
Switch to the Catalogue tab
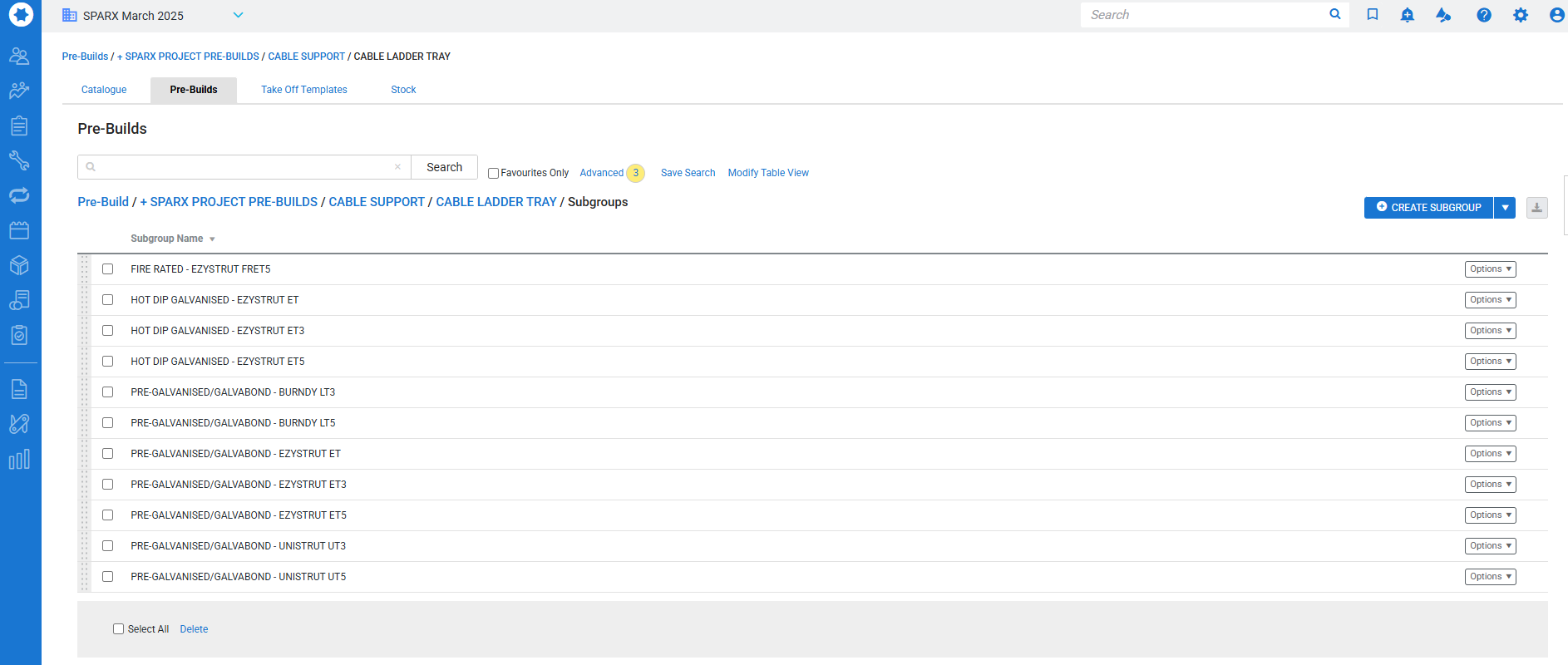104,90
